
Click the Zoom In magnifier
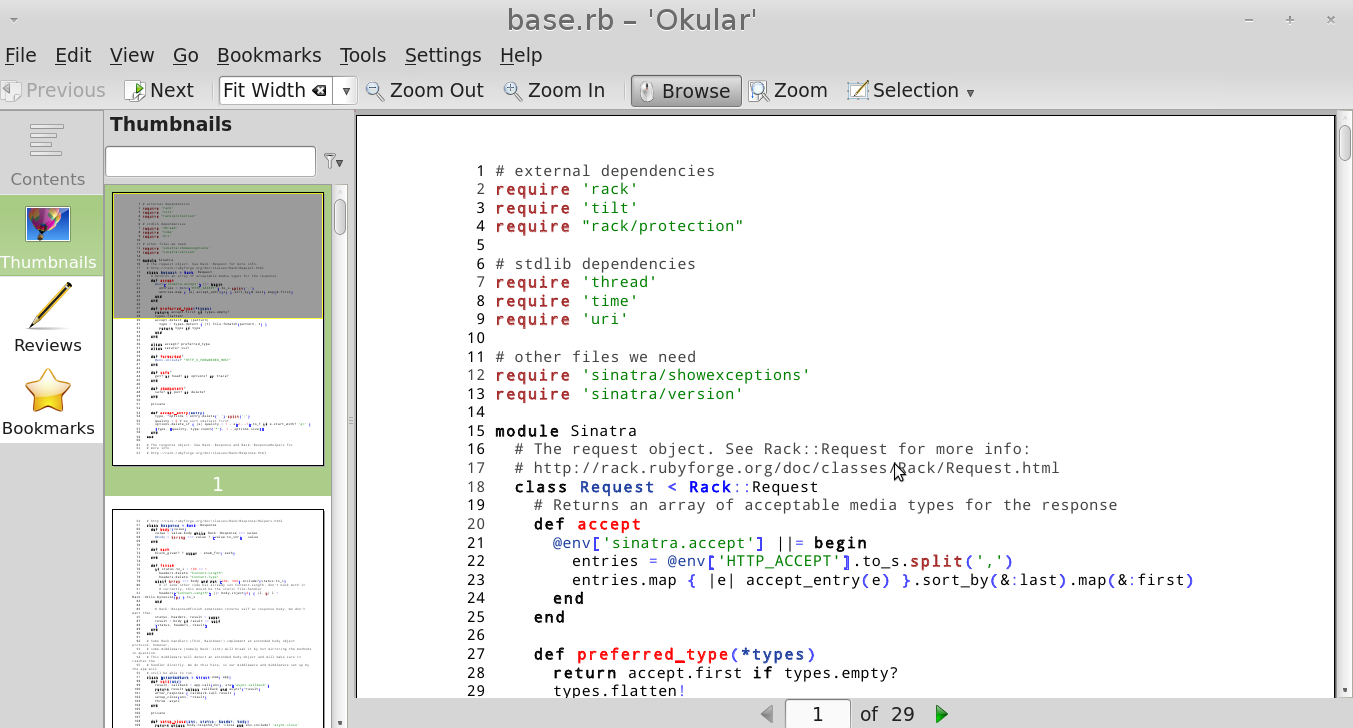554,91
